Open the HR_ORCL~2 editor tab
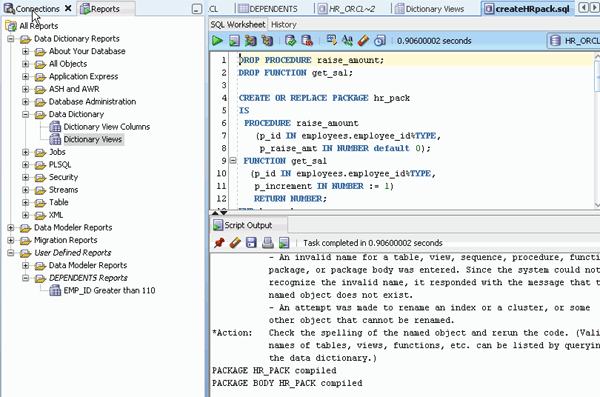 pyautogui.click(x=347, y=8)
